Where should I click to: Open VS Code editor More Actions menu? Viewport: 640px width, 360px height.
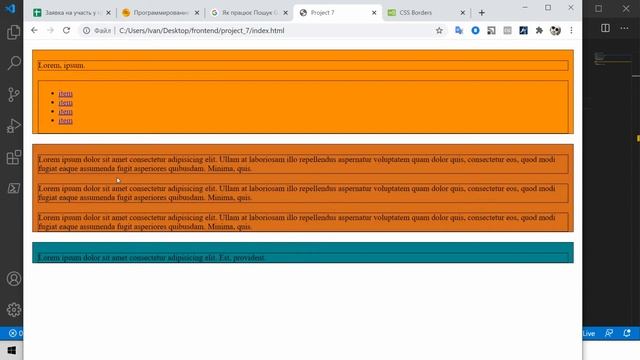click(624, 28)
